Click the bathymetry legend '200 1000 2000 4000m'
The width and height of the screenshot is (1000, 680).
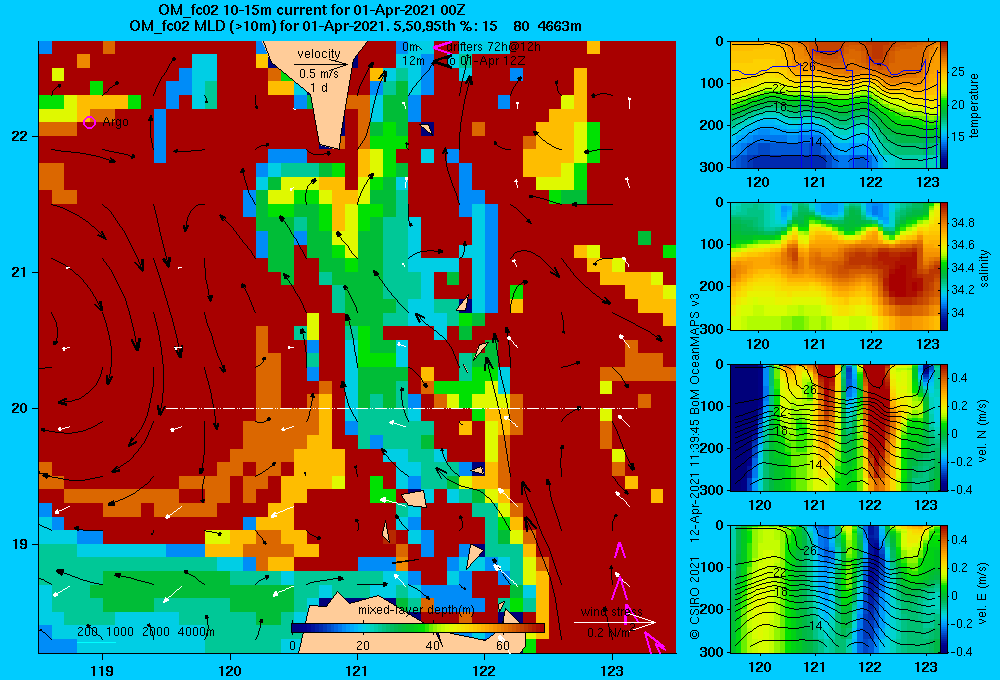coord(145,632)
